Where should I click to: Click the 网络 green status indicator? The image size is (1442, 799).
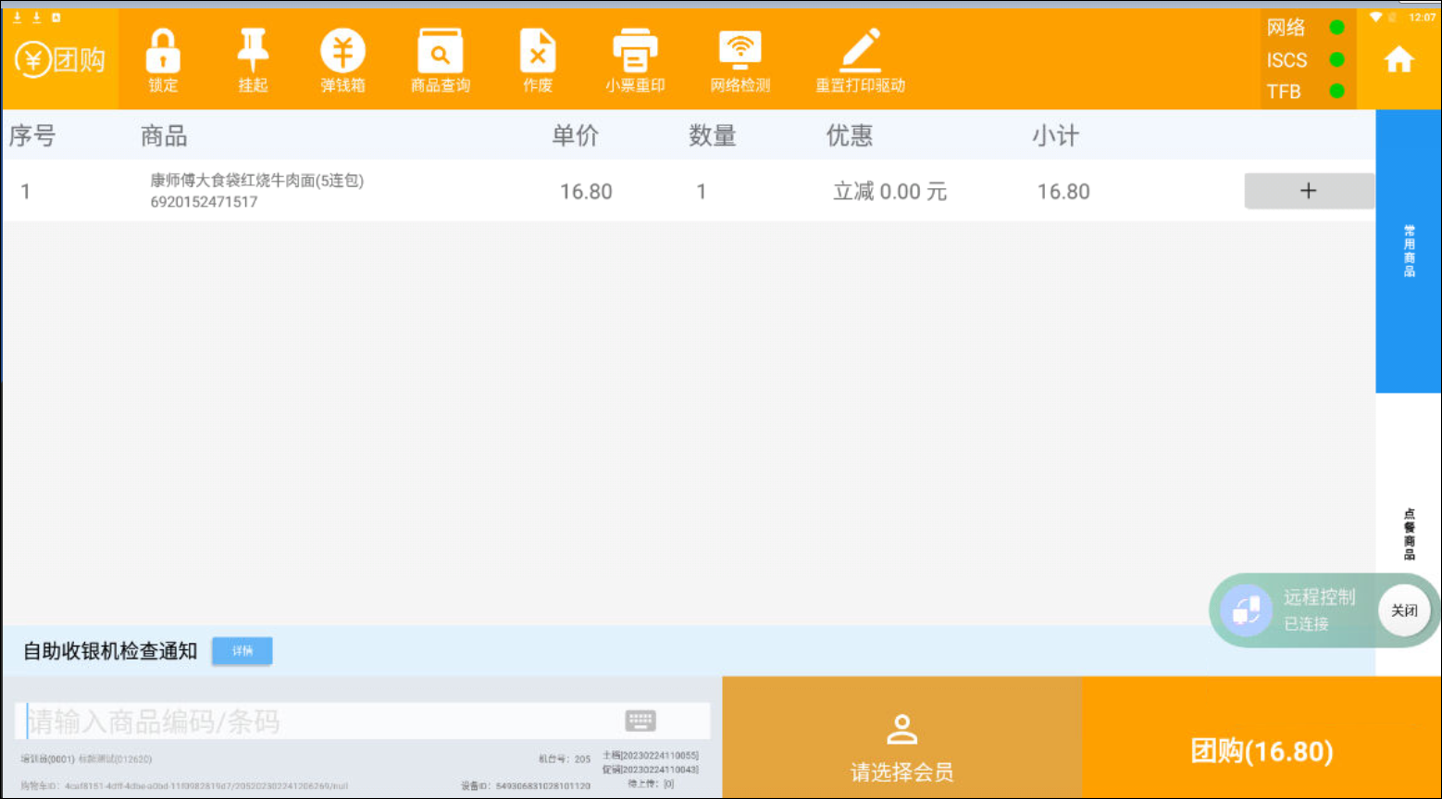(x=1337, y=28)
